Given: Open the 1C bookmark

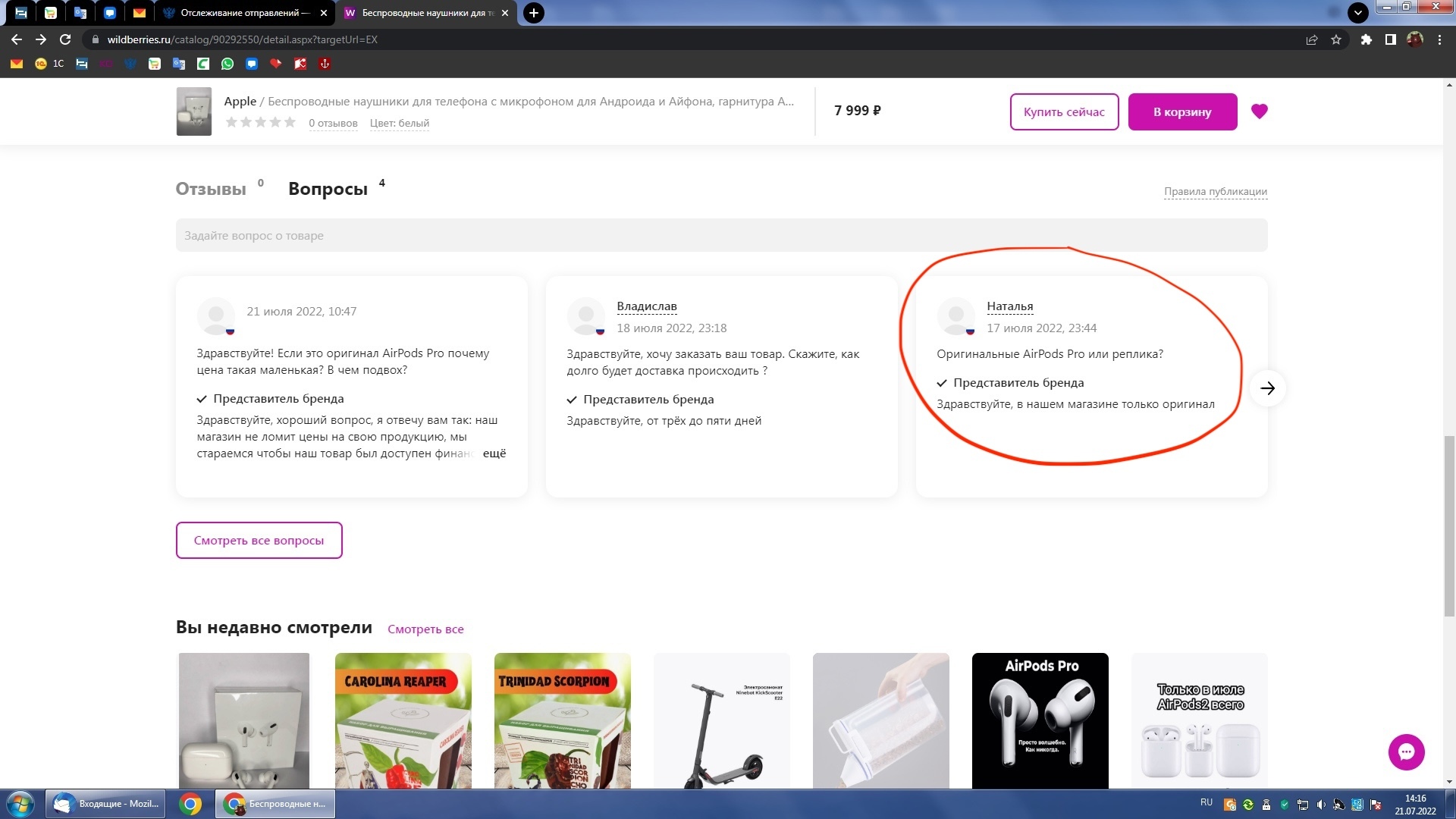Looking at the screenshot, I should 49,64.
